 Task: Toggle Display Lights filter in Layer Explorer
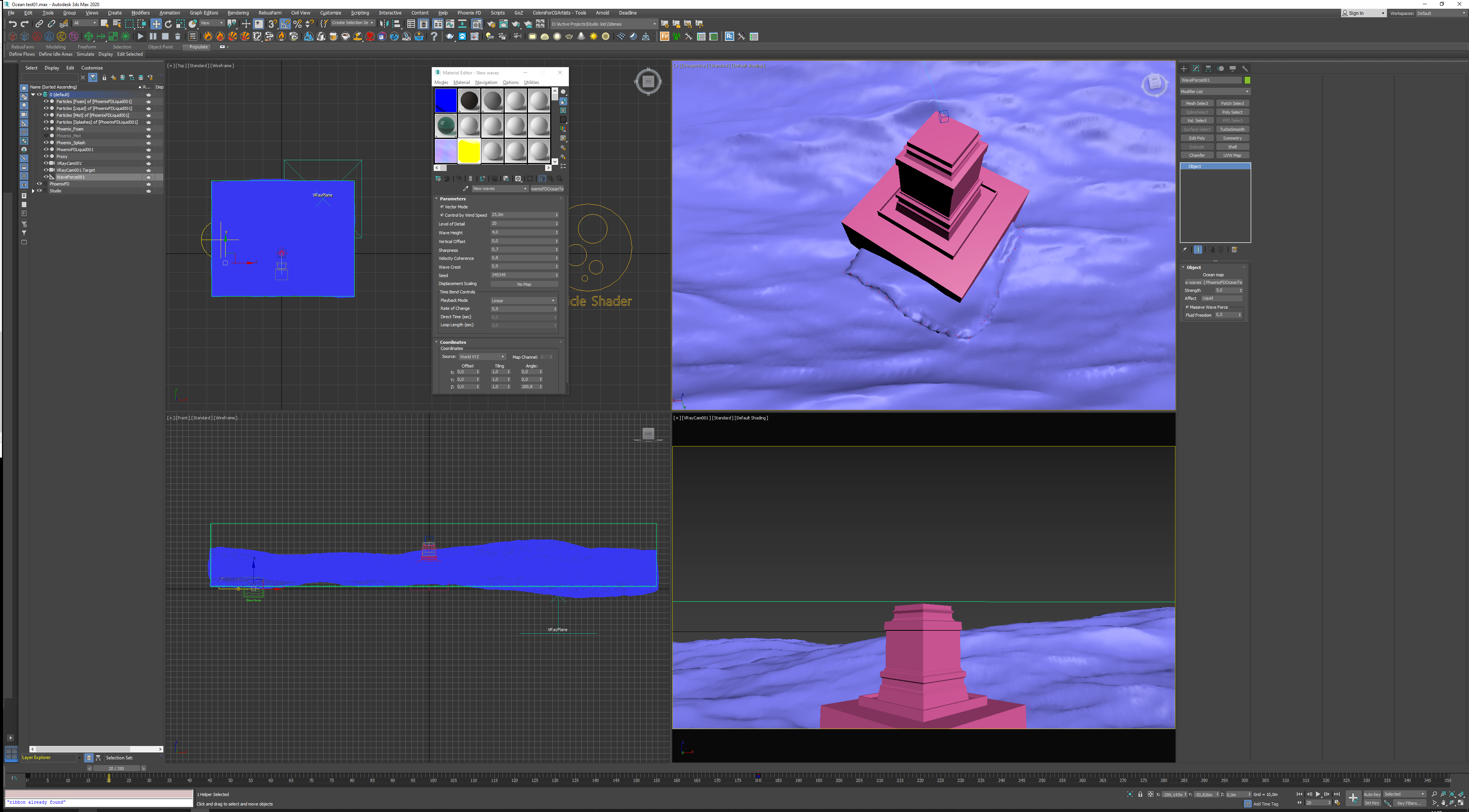24,105
